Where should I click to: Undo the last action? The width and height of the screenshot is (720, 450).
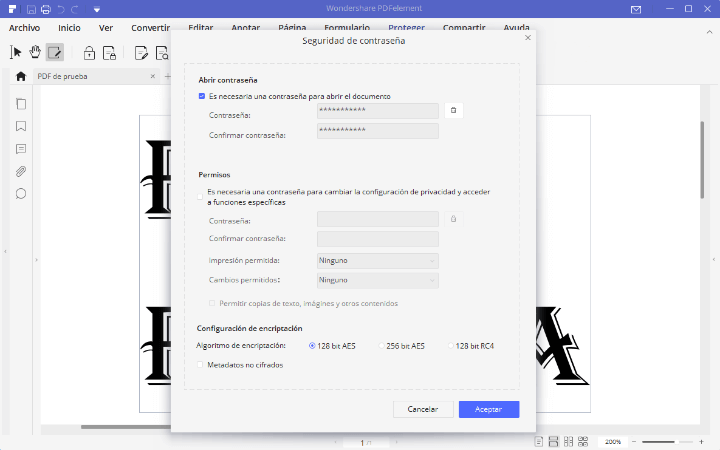61,9
